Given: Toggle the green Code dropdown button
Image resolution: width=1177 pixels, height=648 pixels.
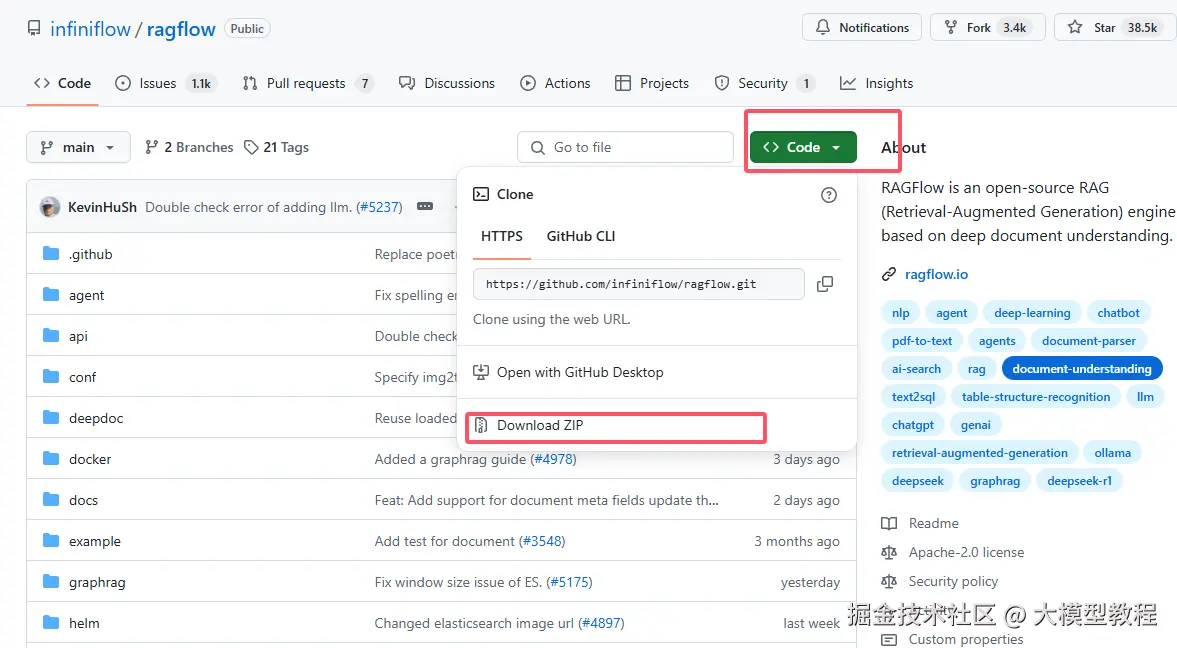Looking at the screenshot, I should (803, 147).
